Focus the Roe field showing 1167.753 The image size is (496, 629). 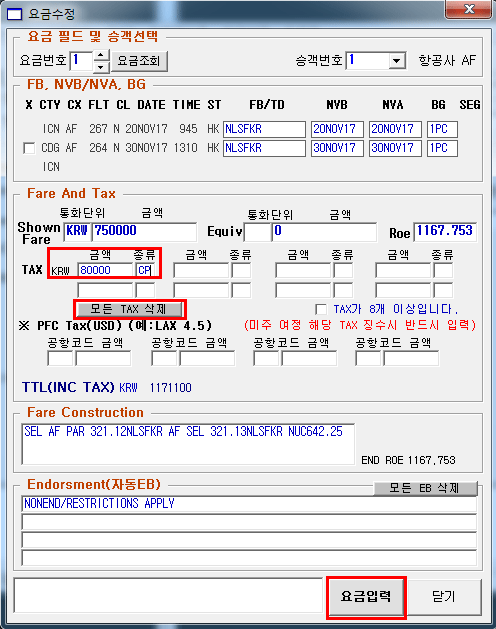pos(445,231)
